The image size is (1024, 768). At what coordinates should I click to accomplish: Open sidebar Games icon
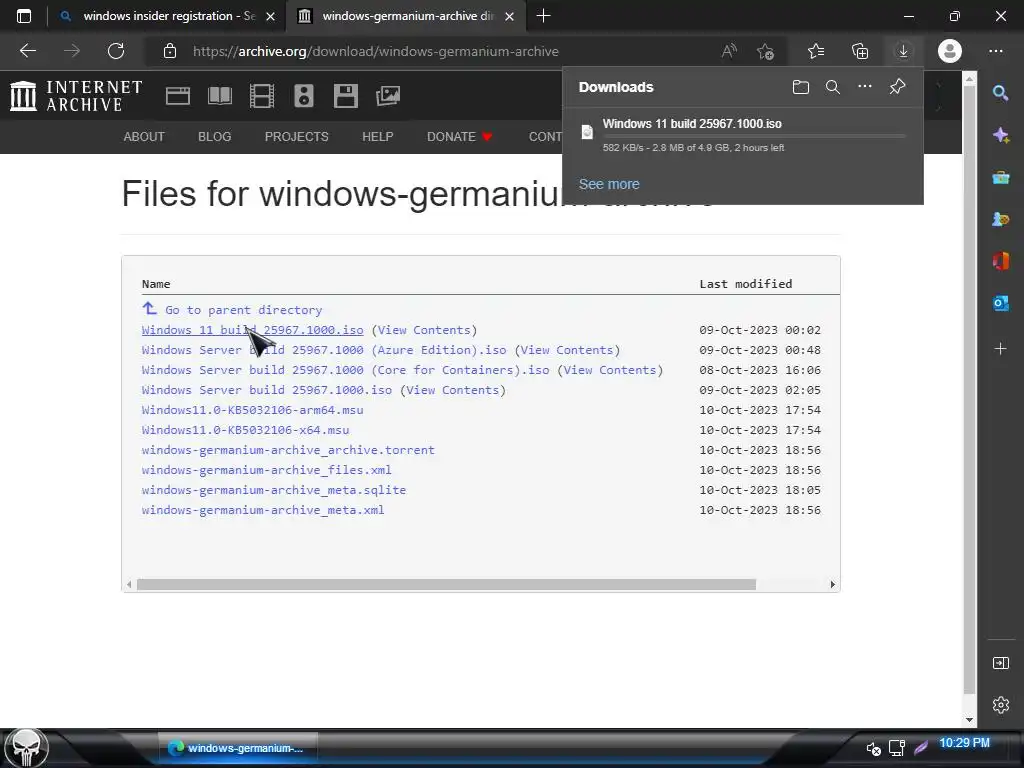1000,219
